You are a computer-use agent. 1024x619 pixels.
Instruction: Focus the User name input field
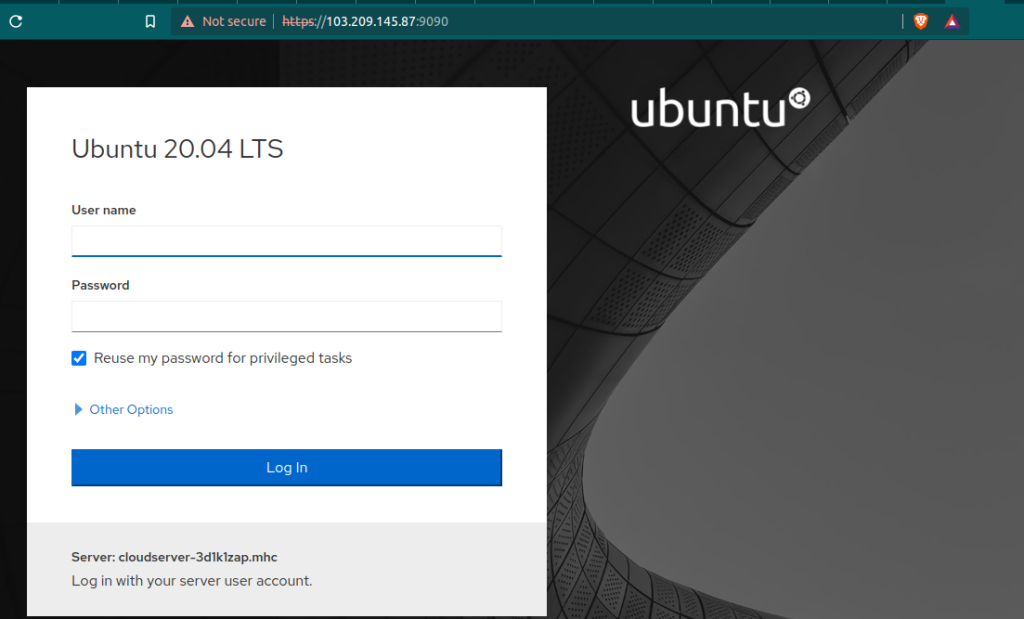click(x=287, y=241)
